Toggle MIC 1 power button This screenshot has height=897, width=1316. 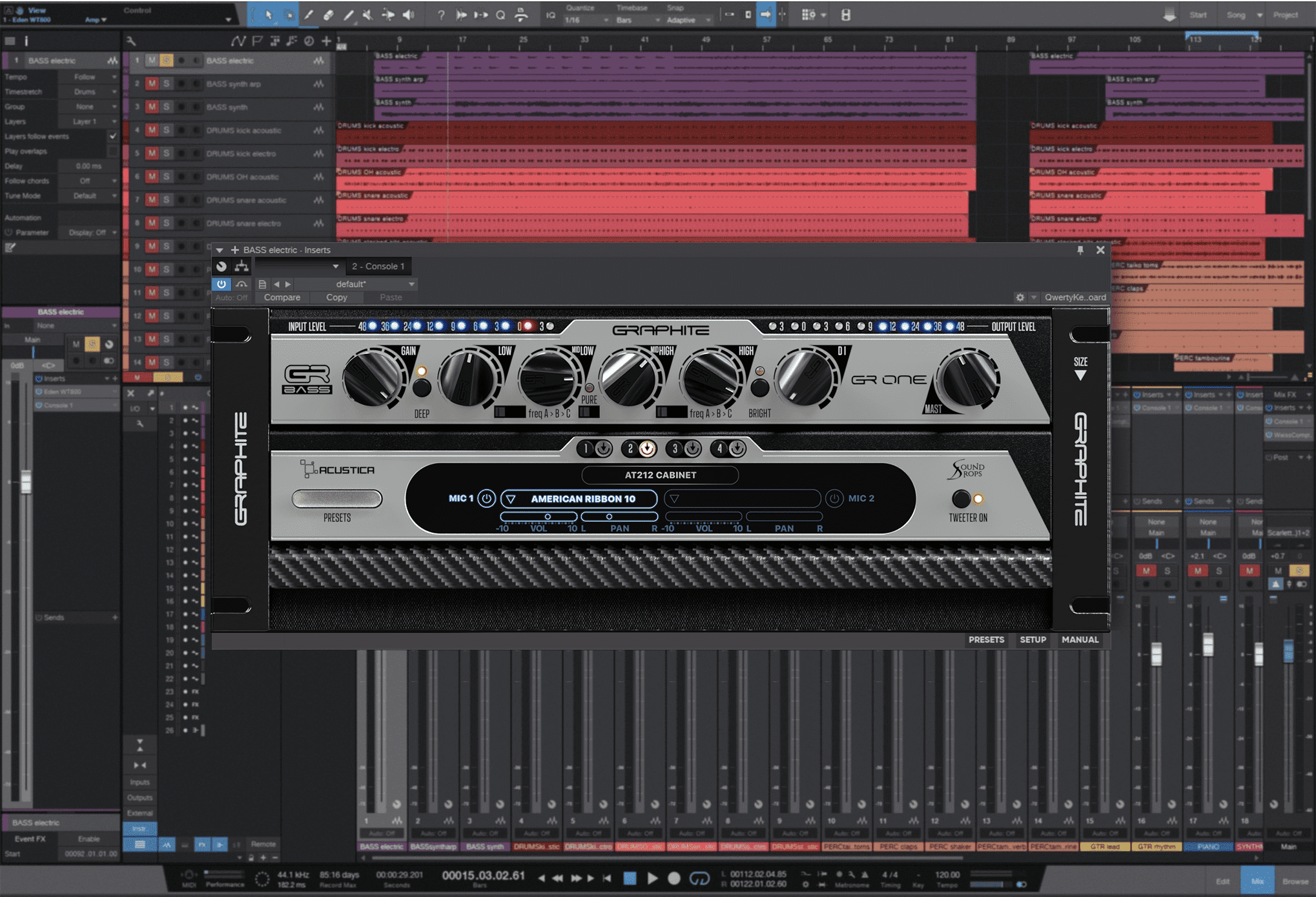487,499
